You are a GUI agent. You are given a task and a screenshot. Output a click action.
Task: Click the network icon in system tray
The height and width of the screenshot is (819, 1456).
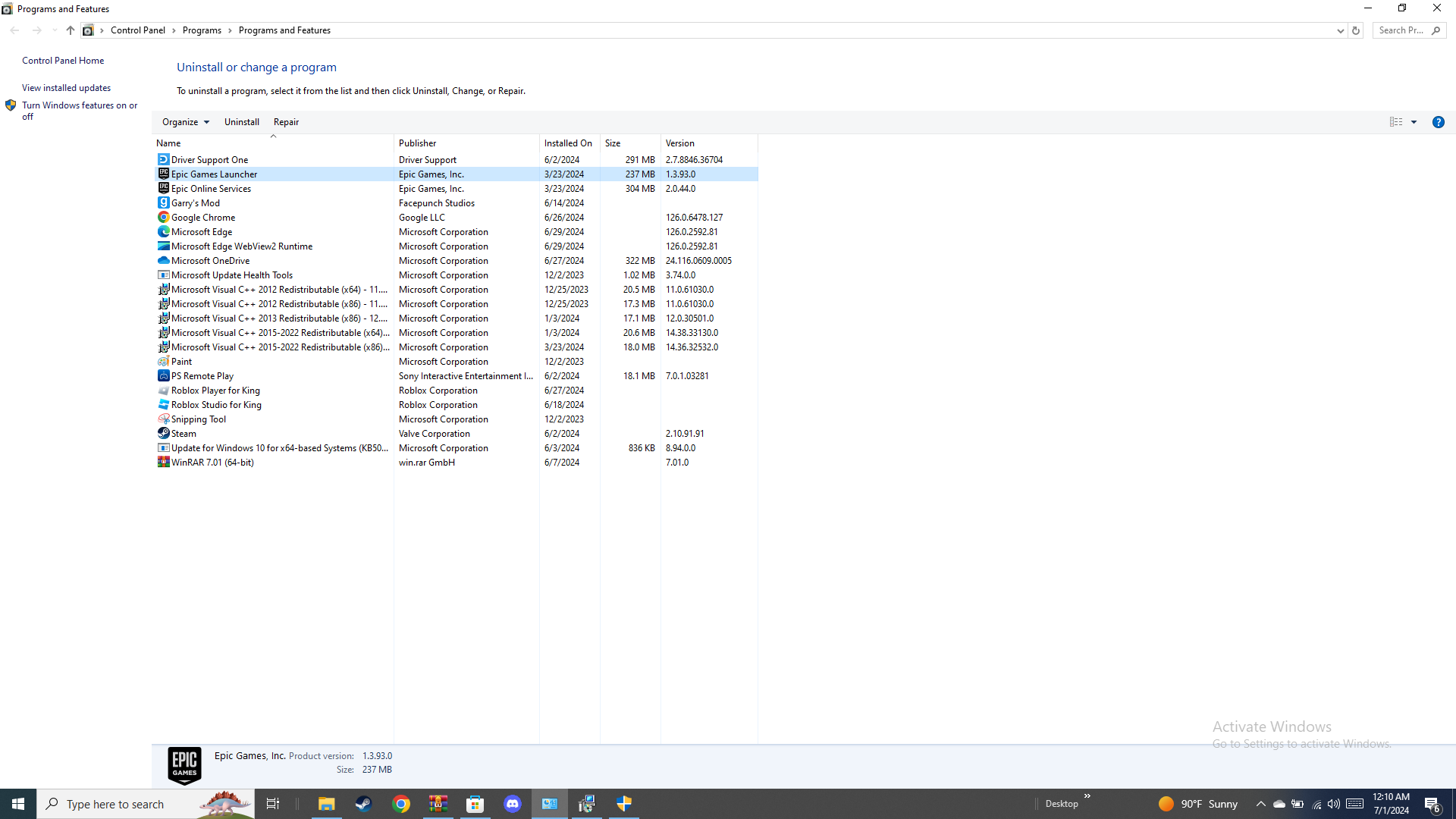pyautogui.click(x=1316, y=804)
